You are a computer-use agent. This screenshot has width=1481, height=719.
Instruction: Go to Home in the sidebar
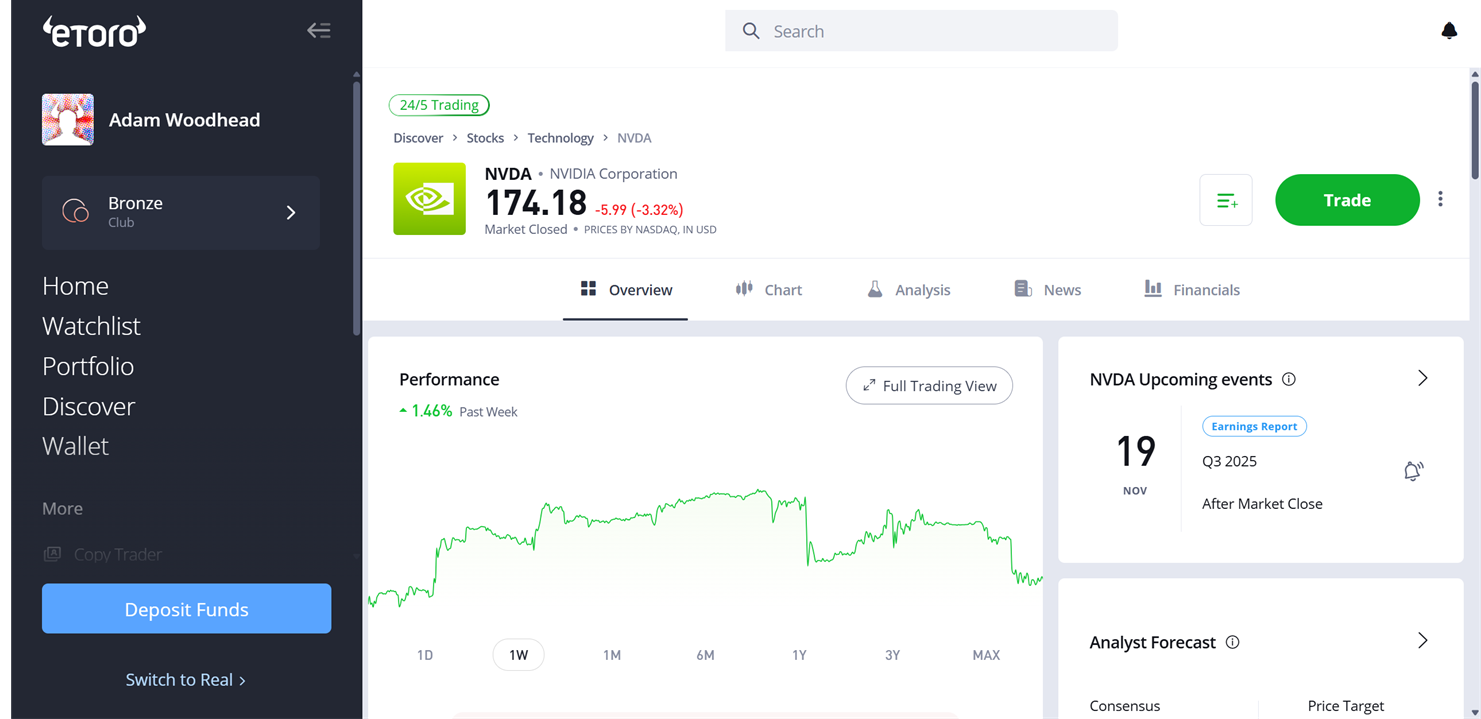75,286
